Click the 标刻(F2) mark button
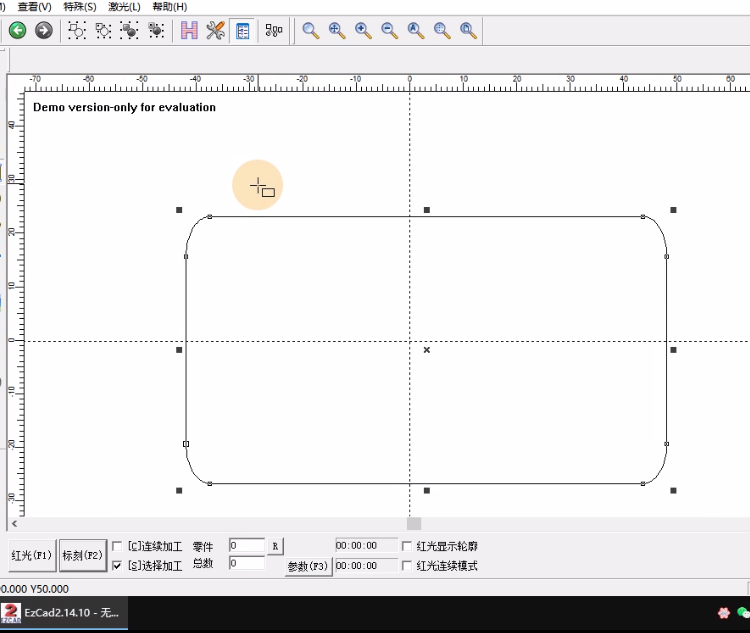Image resolution: width=750 pixels, height=633 pixels. point(82,555)
